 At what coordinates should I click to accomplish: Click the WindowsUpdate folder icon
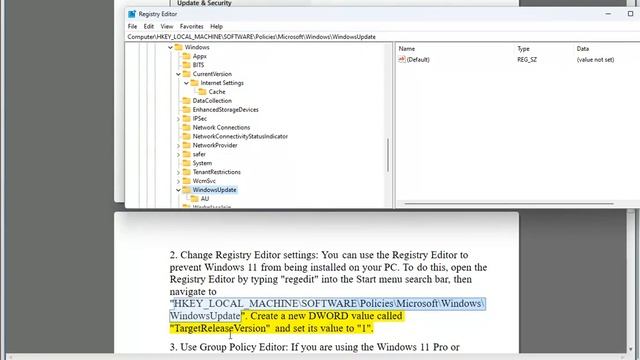pos(187,190)
